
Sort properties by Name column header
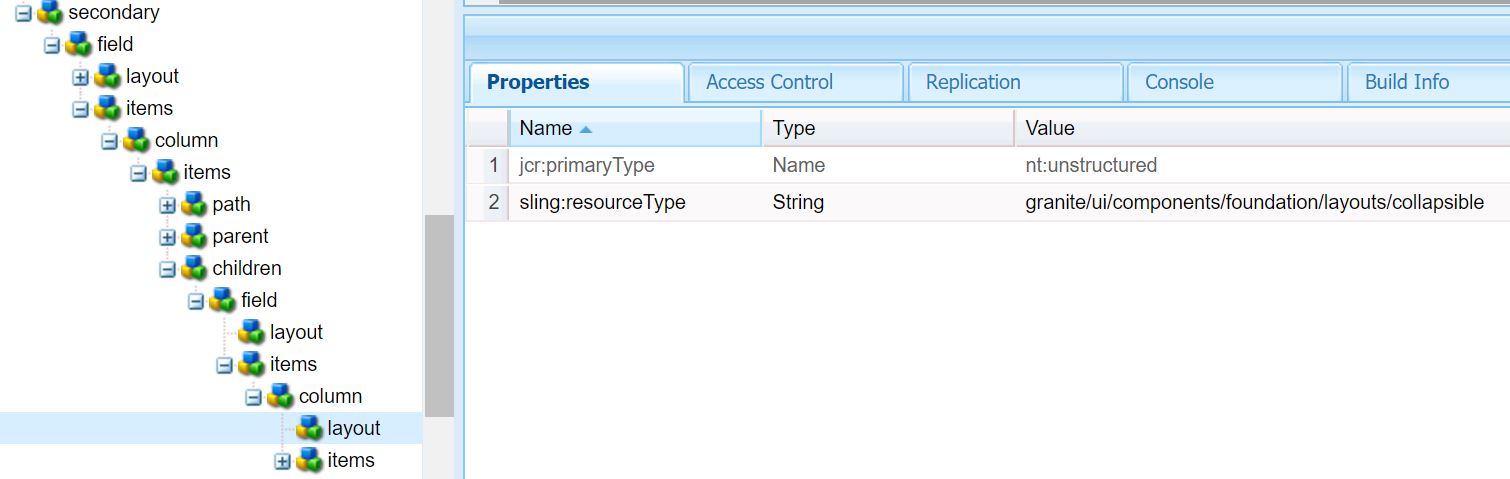pyautogui.click(x=546, y=128)
